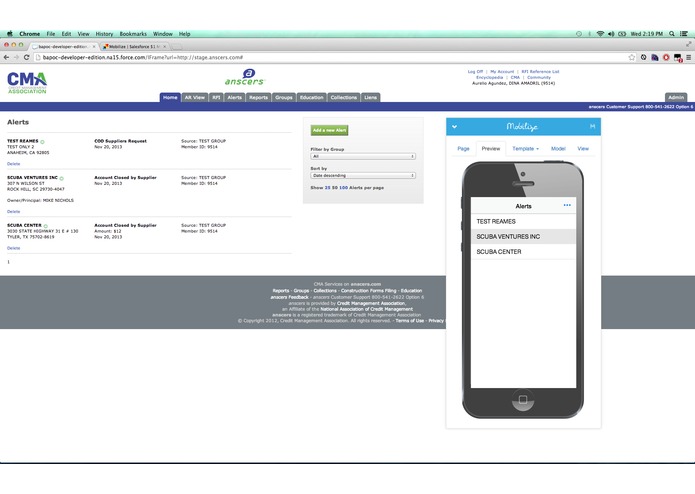Viewport: 695px width, 494px height.
Task: Click the red circular extension icon
Action: [x=666, y=58]
